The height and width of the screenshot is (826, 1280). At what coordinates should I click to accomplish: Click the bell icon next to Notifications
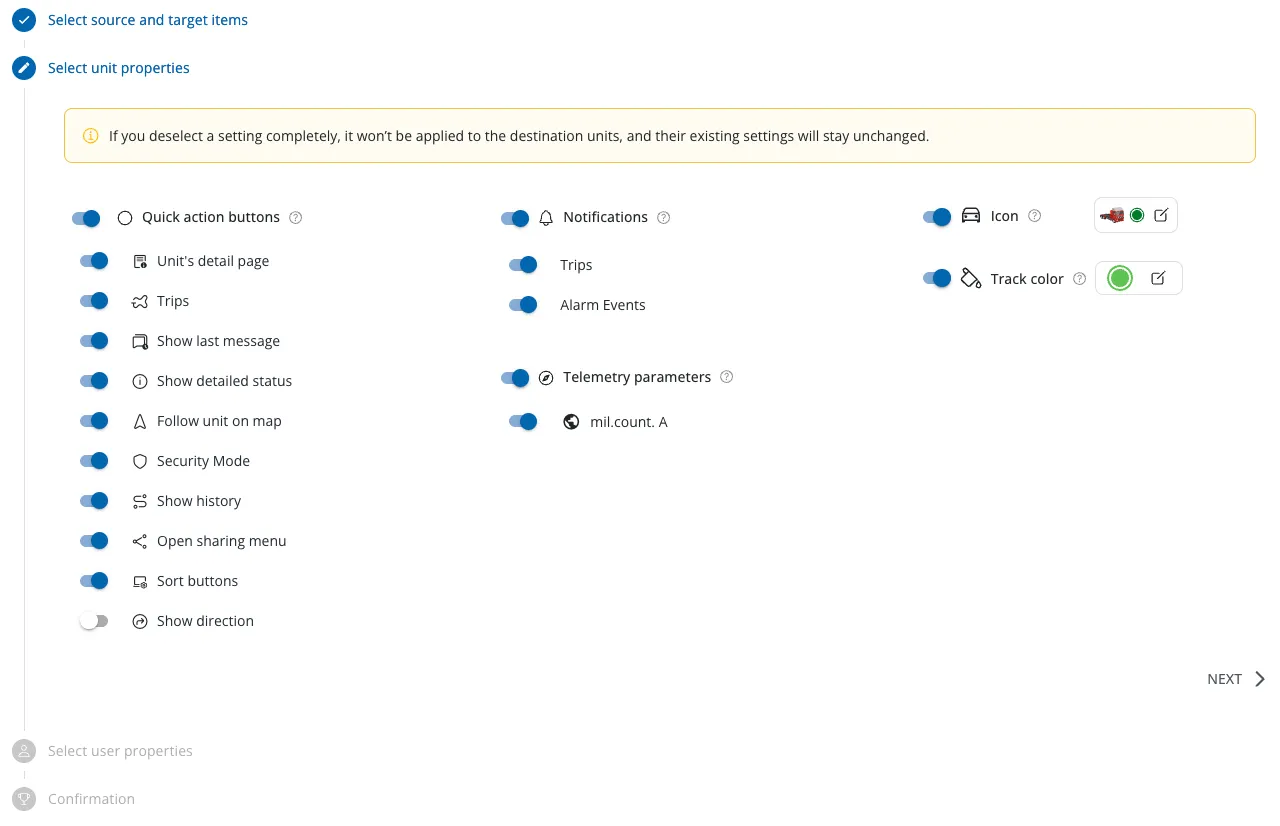[x=546, y=218]
